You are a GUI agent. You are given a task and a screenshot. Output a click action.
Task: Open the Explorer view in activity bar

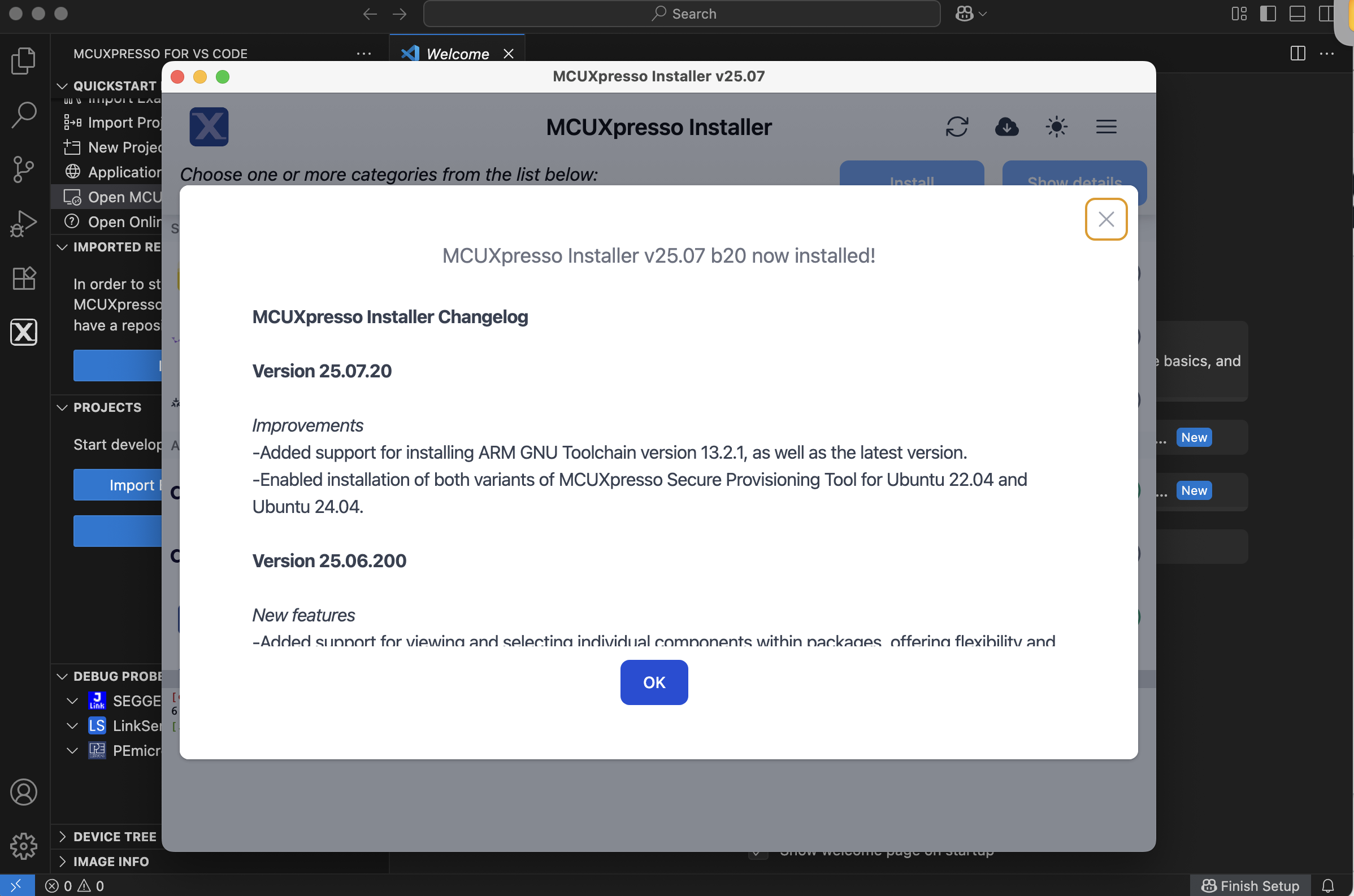[23, 60]
